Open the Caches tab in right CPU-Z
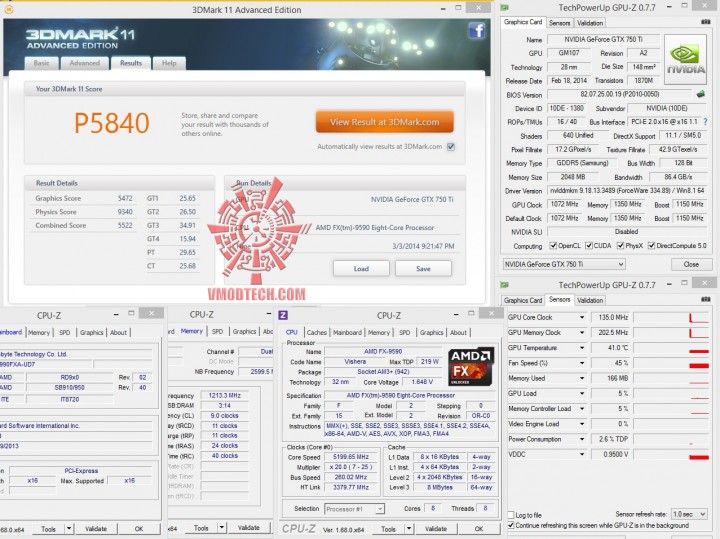Image resolution: width=720 pixels, height=539 pixels. [316, 332]
